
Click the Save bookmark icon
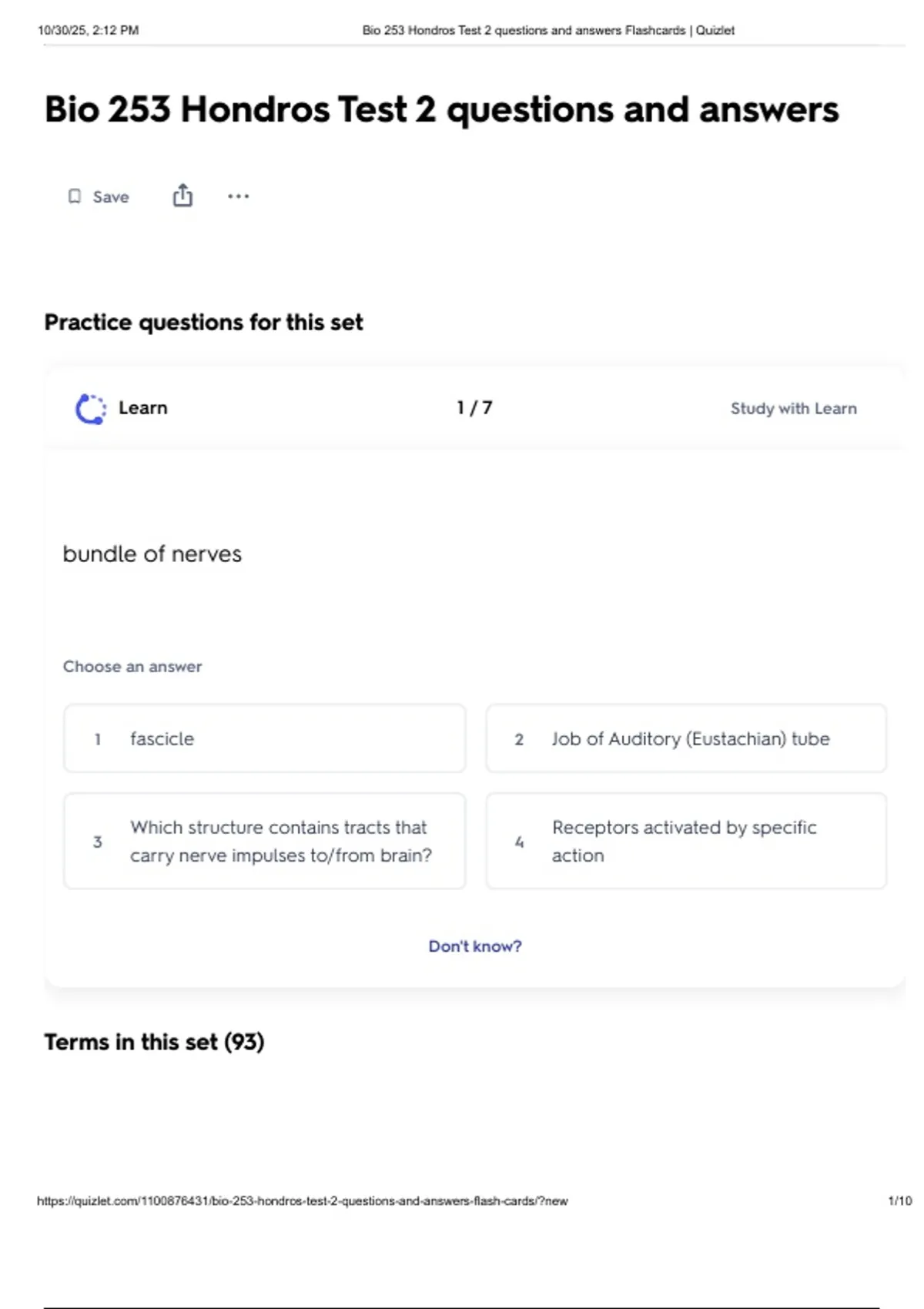[75, 196]
